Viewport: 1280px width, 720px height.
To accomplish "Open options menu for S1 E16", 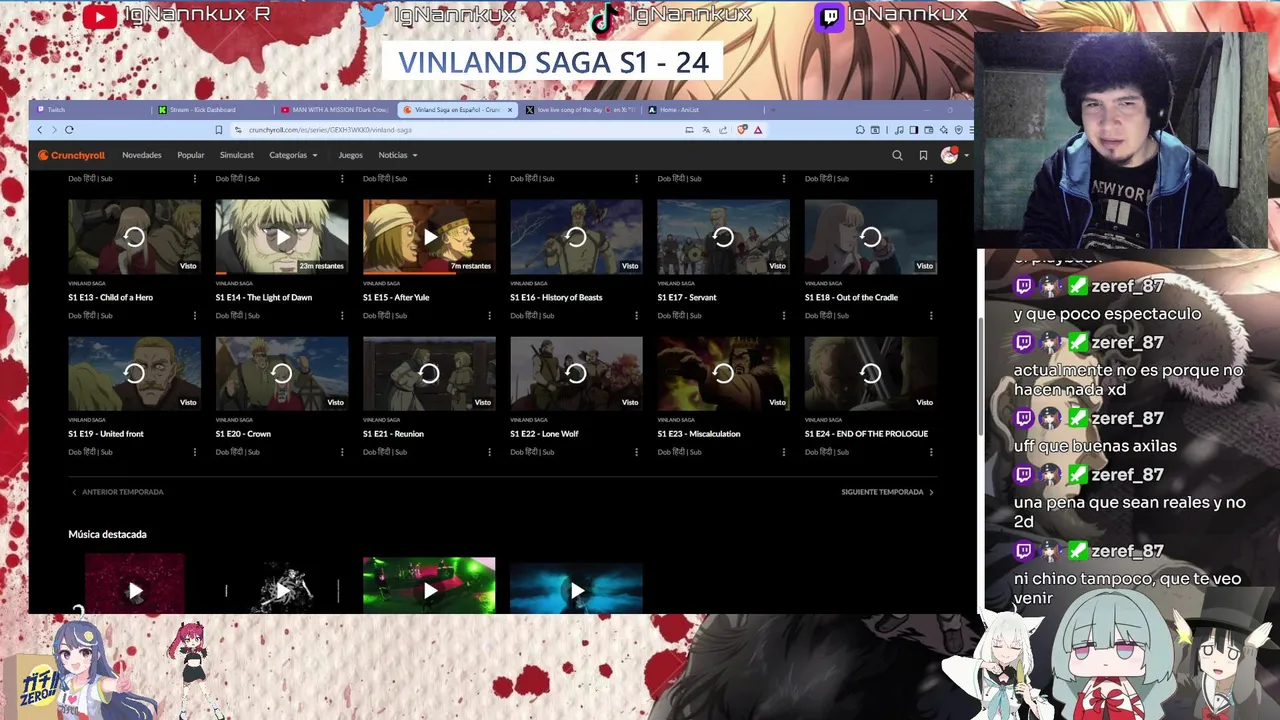I will click(x=636, y=316).
